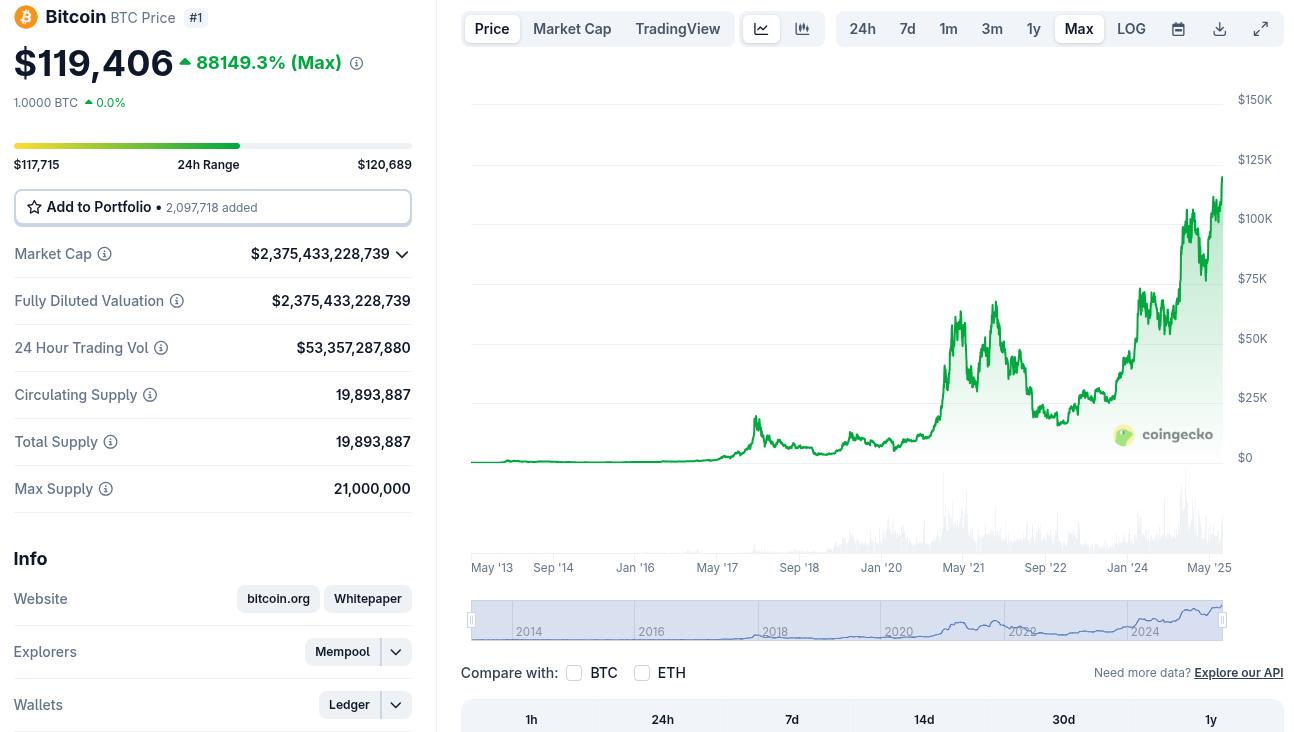
Task: Click the star icon in Add to Portfolio
Action: pyautogui.click(x=34, y=207)
